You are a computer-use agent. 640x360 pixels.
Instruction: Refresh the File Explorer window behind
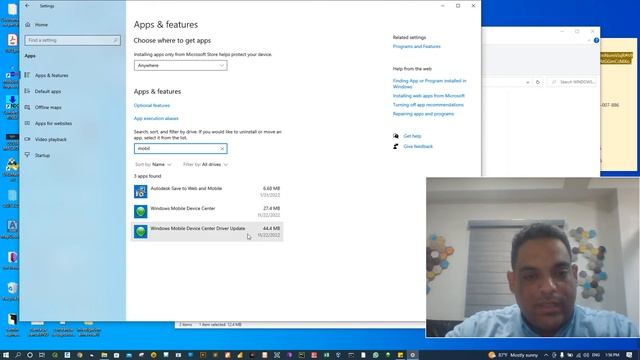click(538, 82)
